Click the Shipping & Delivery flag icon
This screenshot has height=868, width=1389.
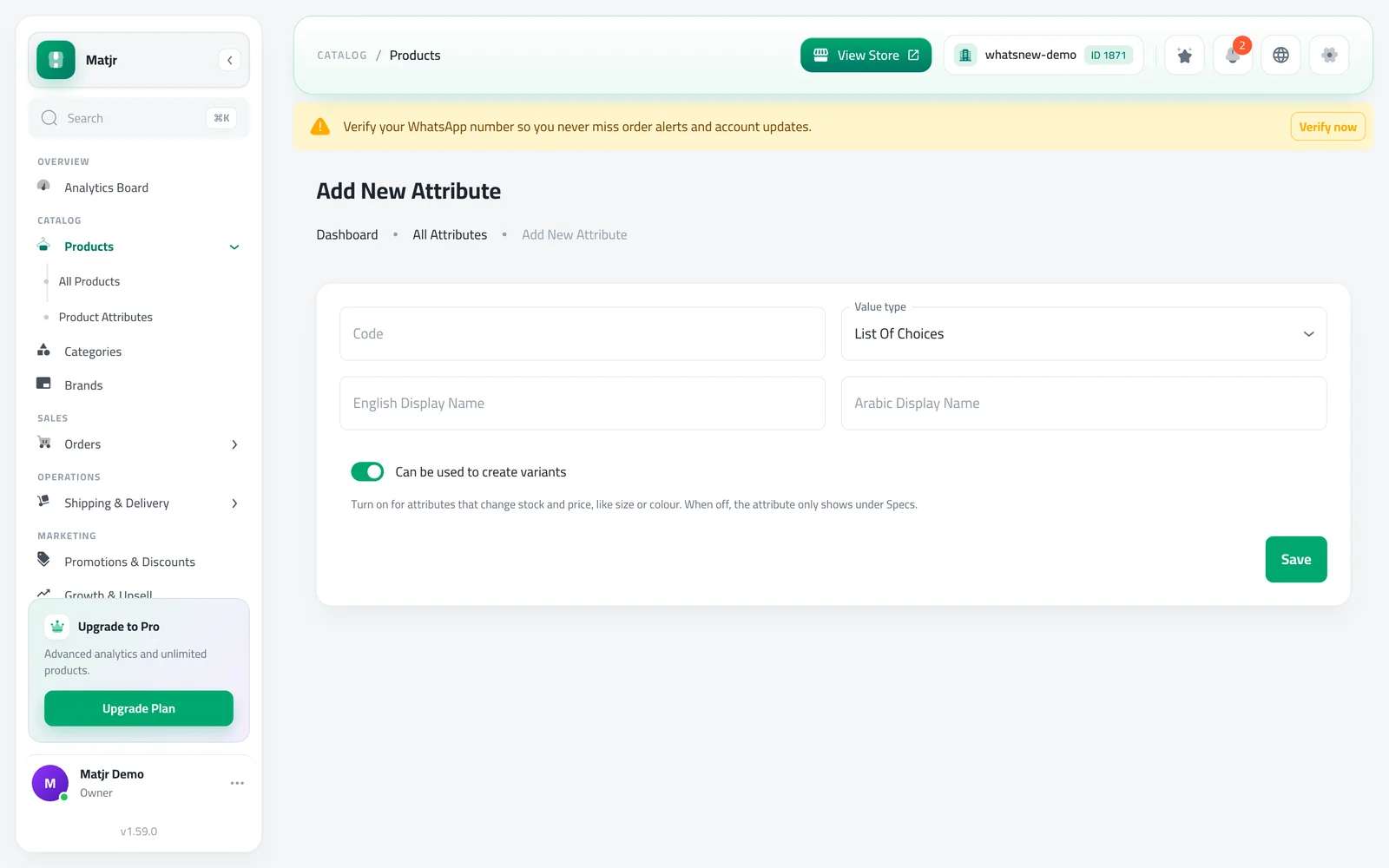click(x=43, y=501)
